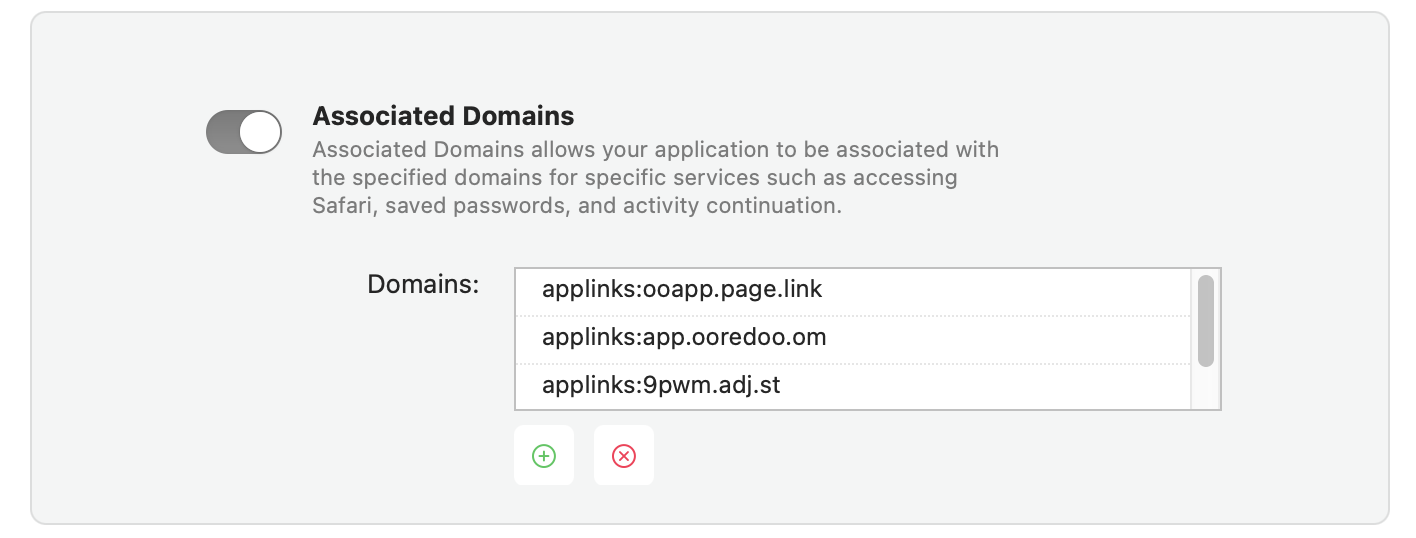Click empty space right of applinks:9pwm.adj.st
Viewport: 1416px width, 538px height.
click(985, 386)
